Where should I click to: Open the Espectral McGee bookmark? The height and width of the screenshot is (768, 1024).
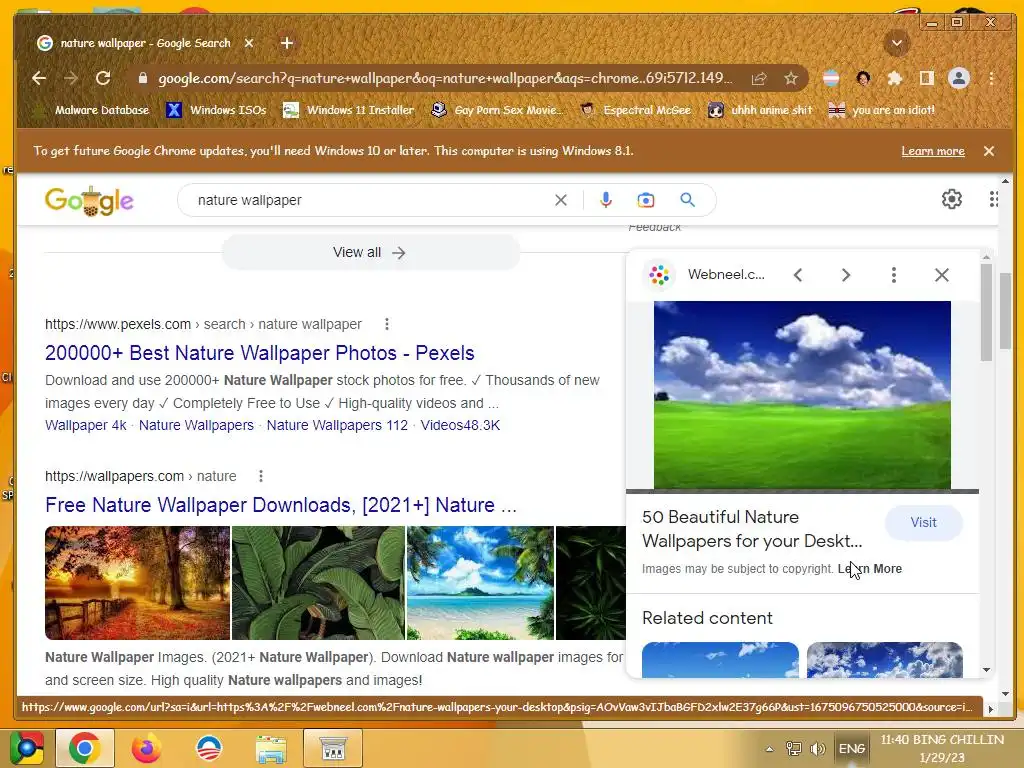coord(636,110)
